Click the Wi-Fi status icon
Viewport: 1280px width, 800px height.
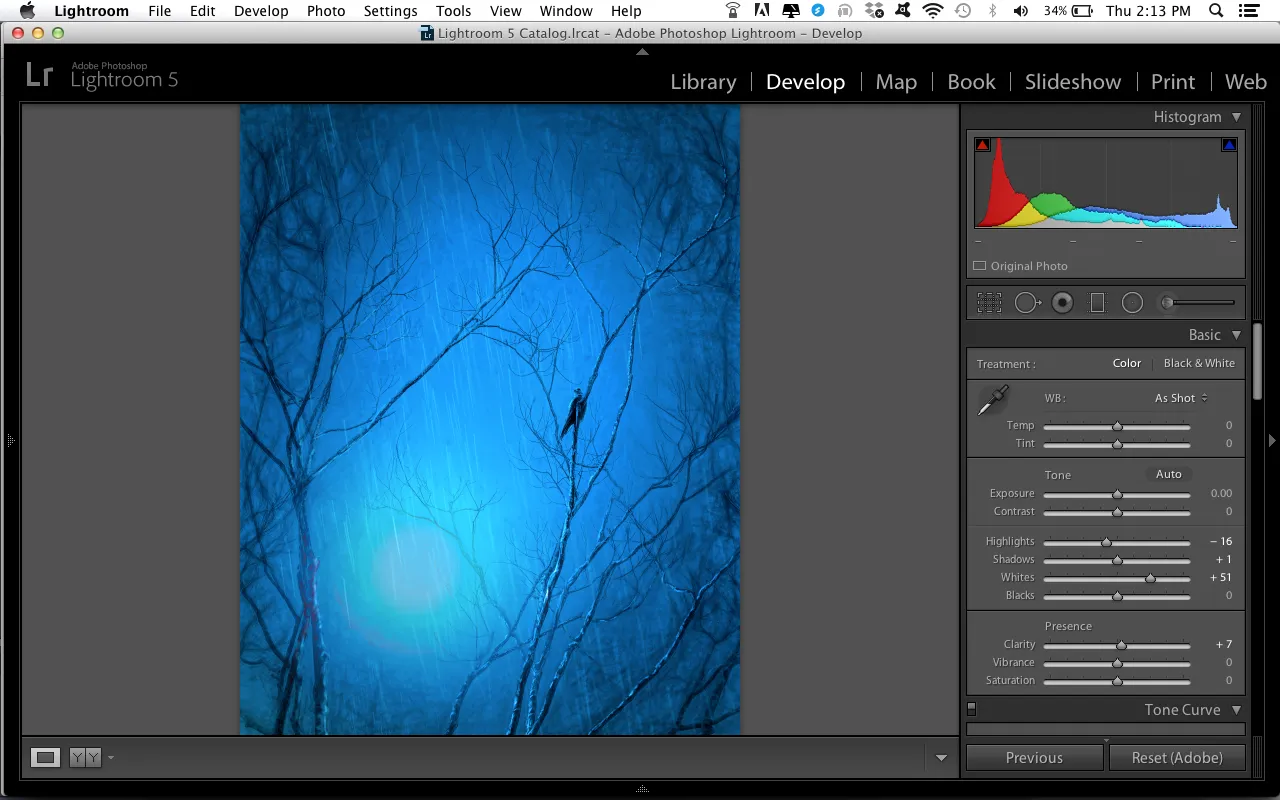pos(933,11)
